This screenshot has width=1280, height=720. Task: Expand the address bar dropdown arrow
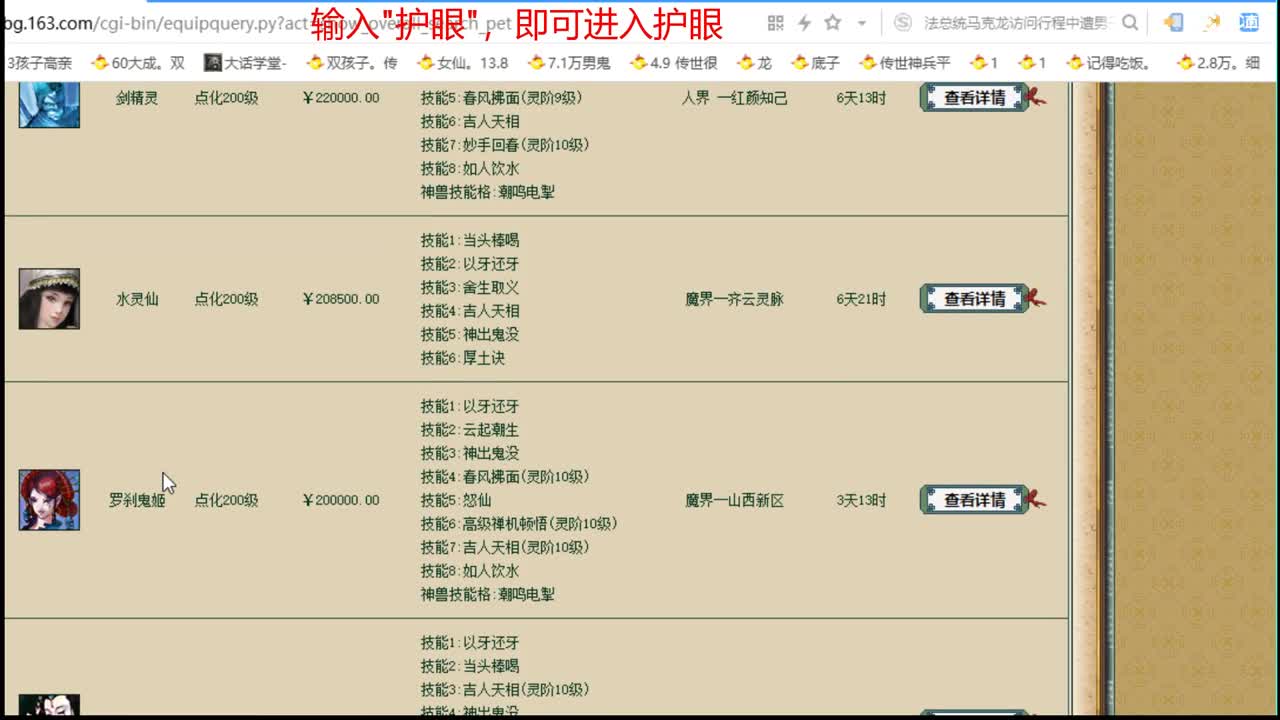861,23
